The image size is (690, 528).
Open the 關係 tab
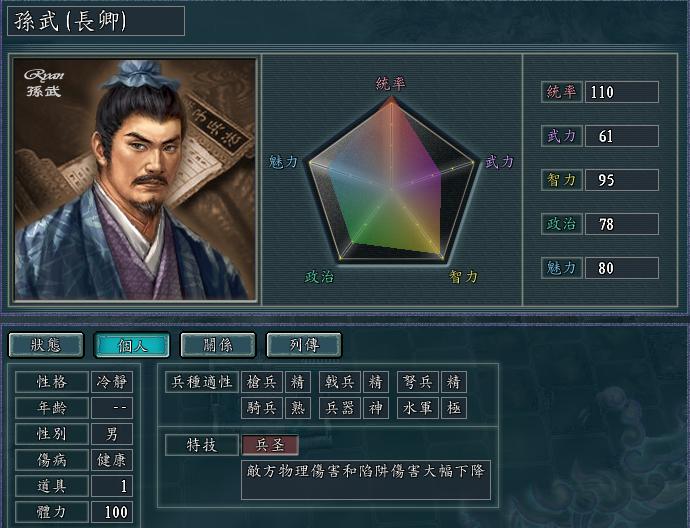[x=218, y=345]
